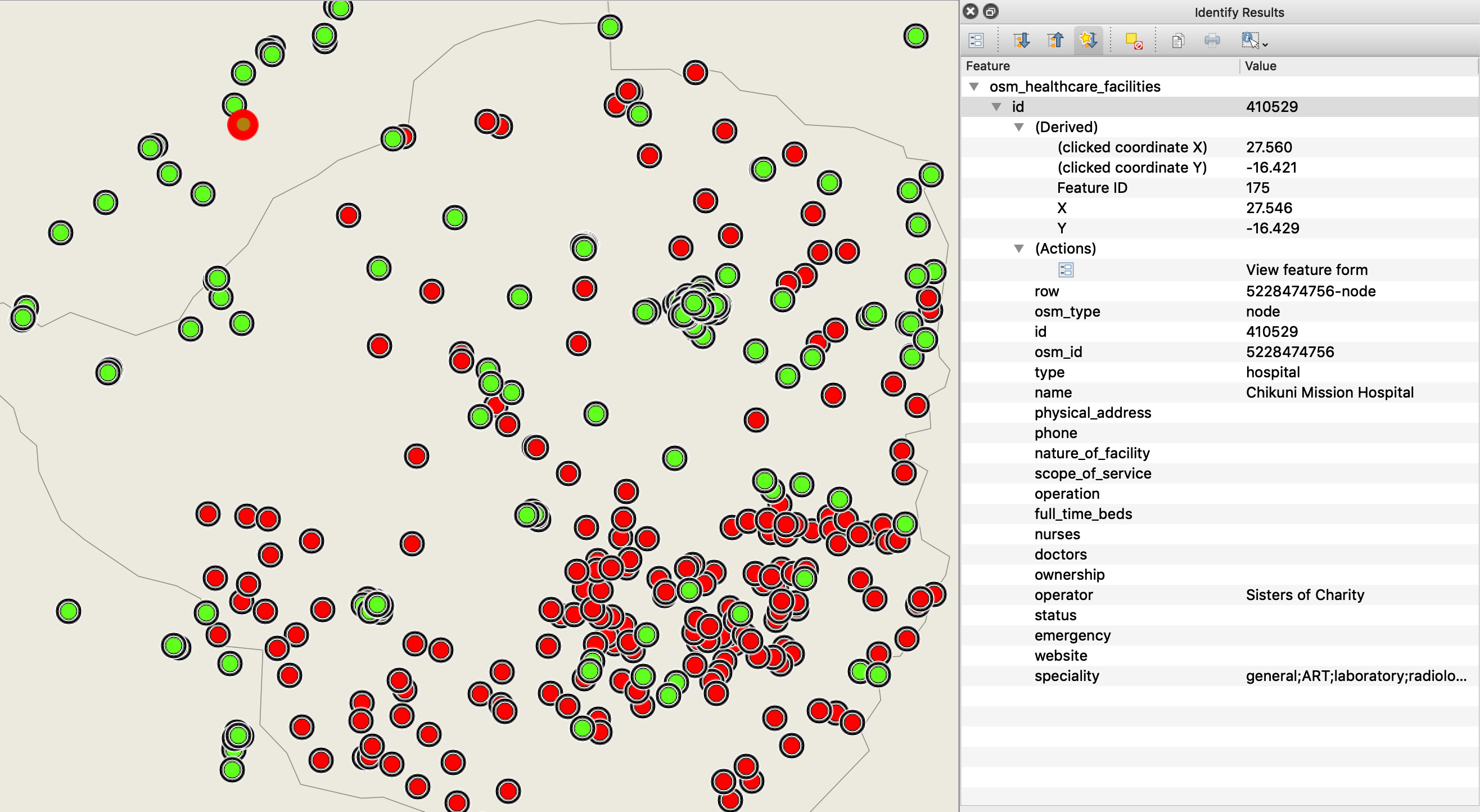Collapse the identify results tree
This screenshot has height=812, width=1480.
(1056, 40)
